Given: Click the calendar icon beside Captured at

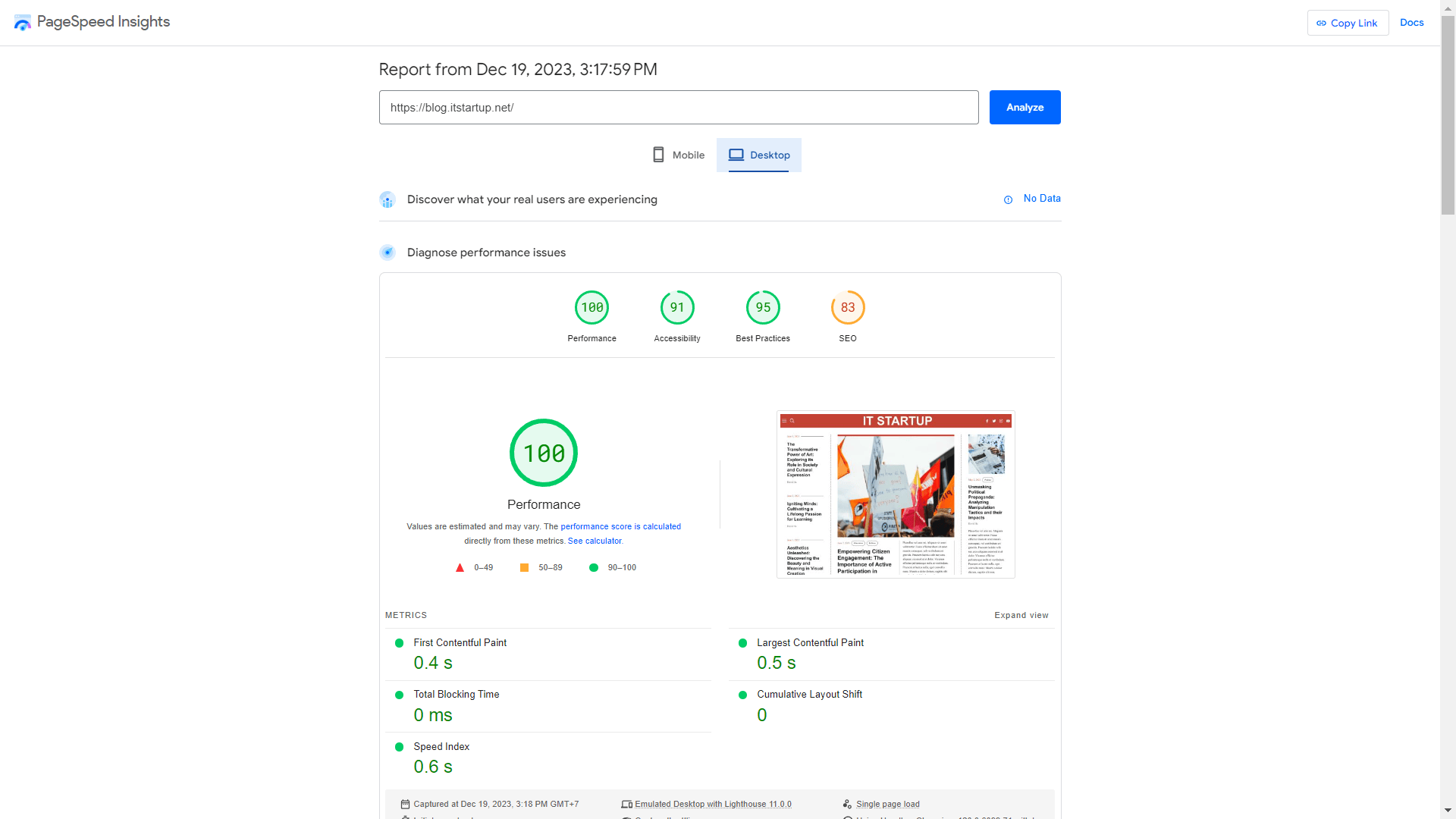Looking at the screenshot, I should point(405,804).
